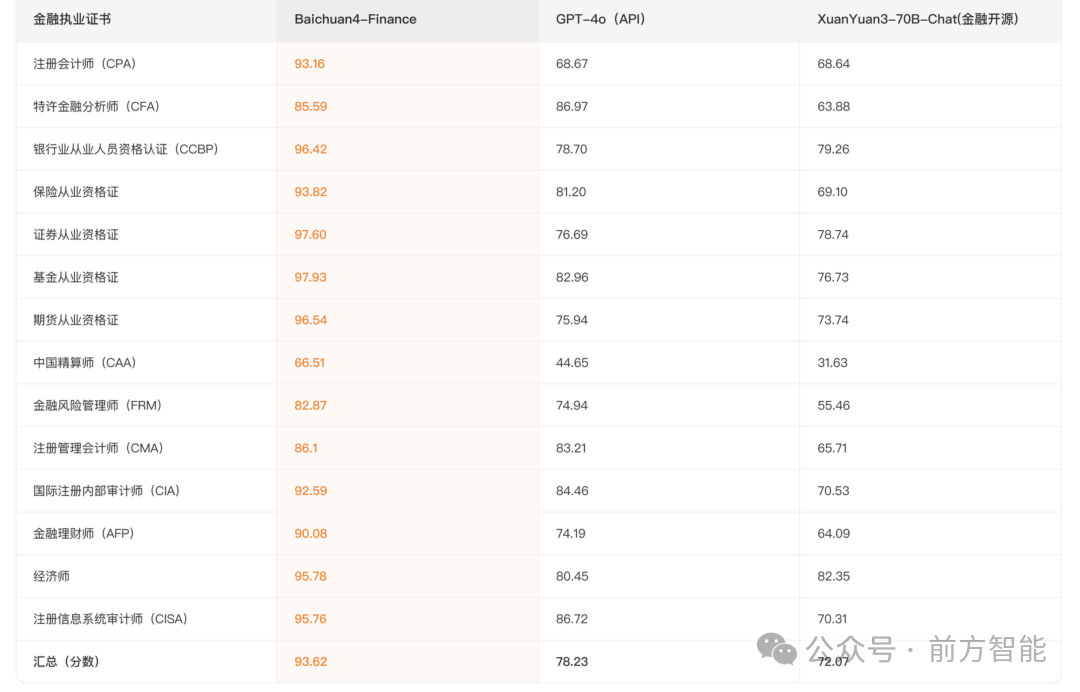The image size is (1080, 692).
Task: Select the 期货从业资格证 score 75.94
Action: (x=572, y=319)
